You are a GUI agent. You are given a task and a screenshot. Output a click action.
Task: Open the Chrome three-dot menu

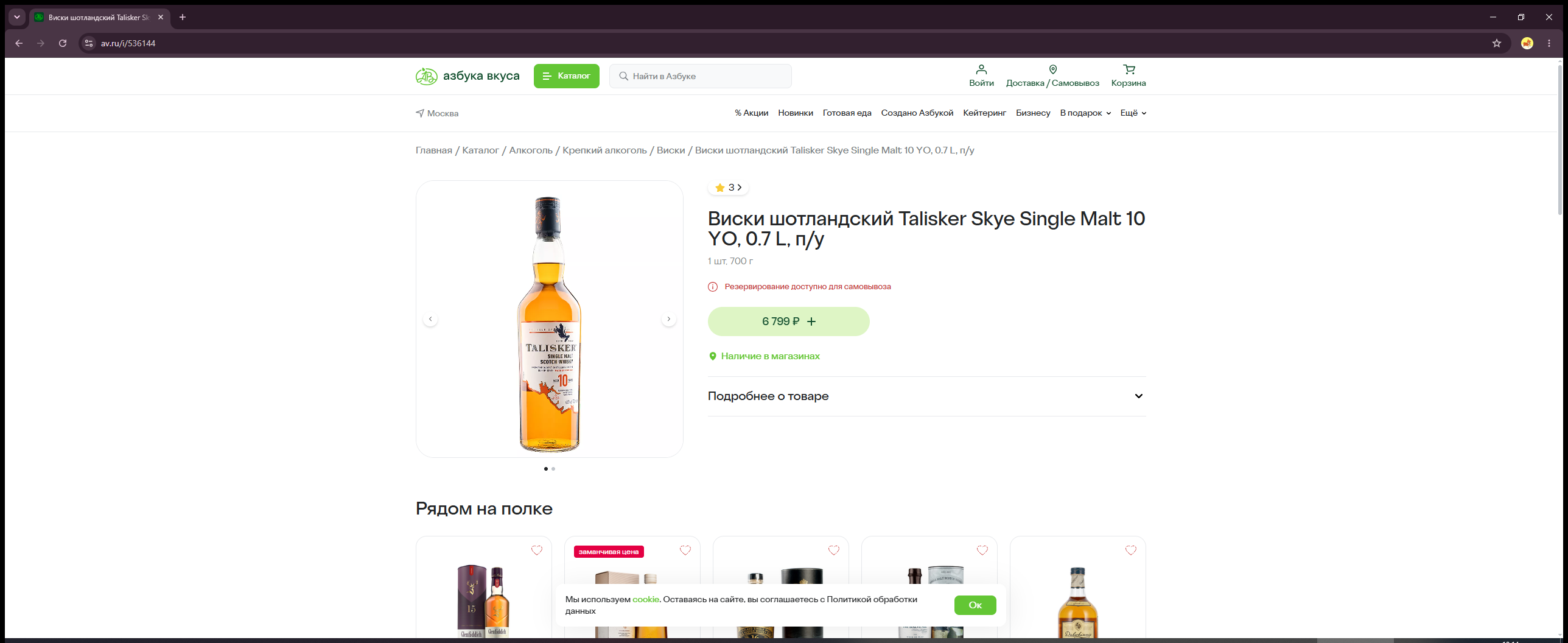(x=1549, y=43)
